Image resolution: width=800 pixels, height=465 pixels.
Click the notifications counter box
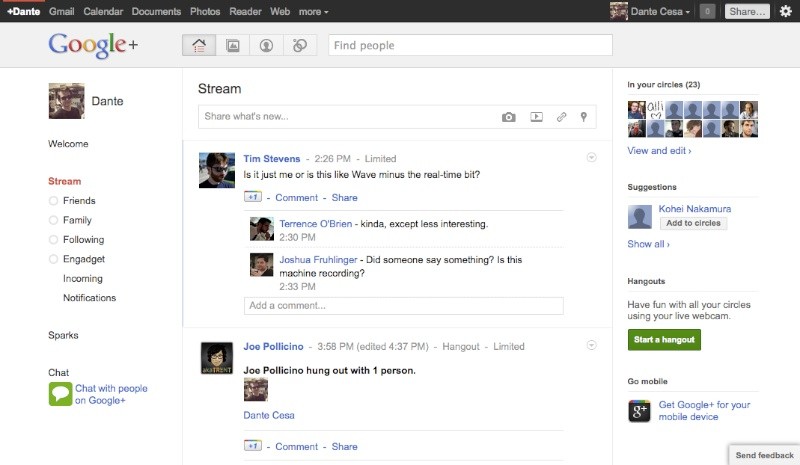pyautogui.click(x=707, y=11)
